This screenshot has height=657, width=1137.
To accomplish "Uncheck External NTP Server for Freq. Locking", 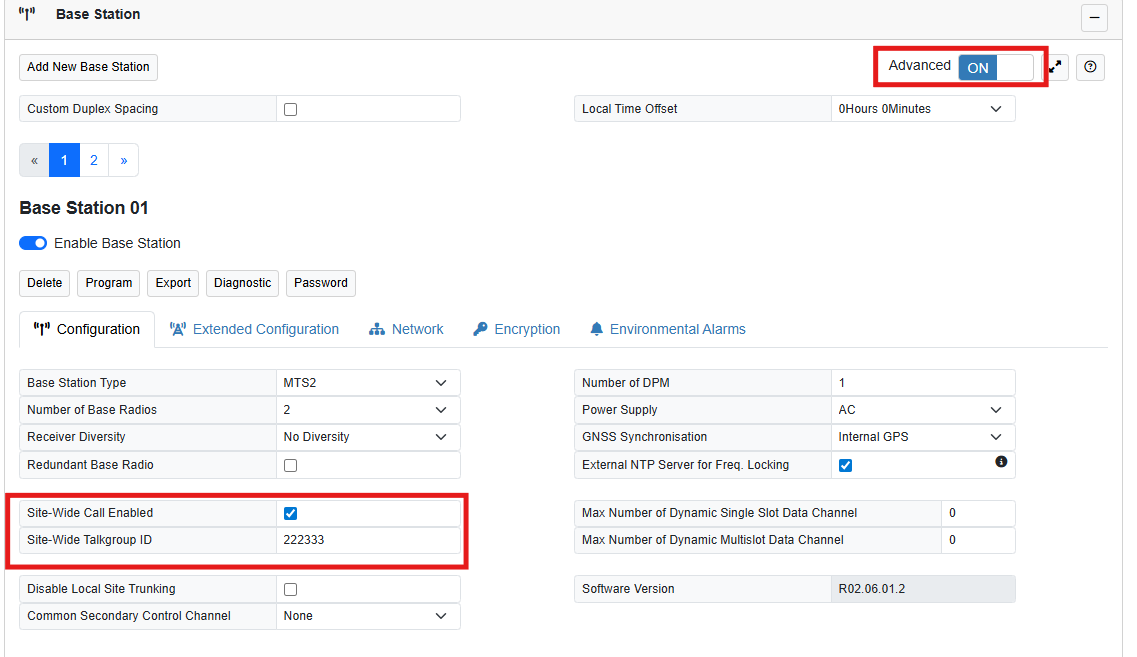I will pos(845,466).
